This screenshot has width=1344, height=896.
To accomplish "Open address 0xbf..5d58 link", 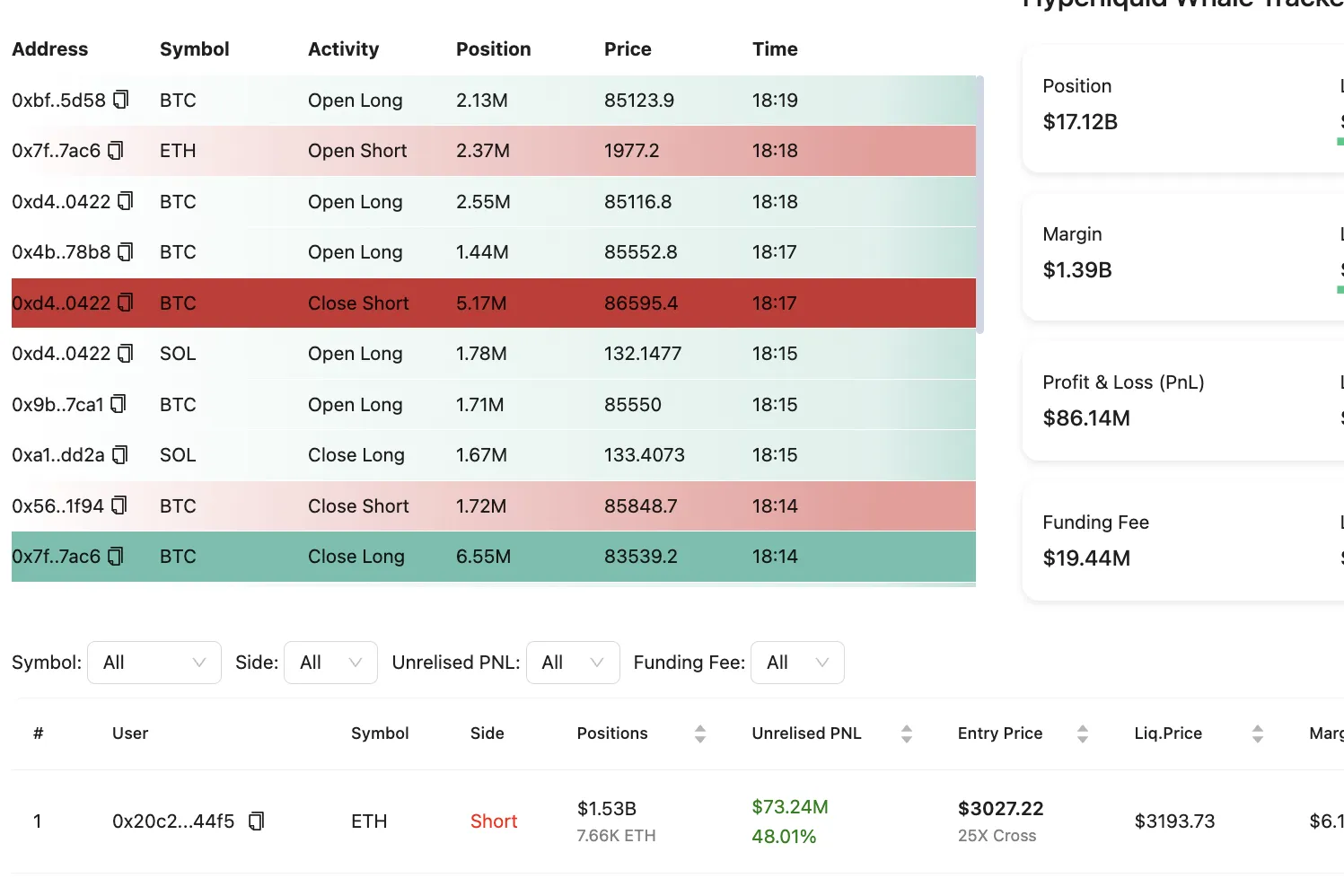I will pyautogui.click(x=59, y=101).
